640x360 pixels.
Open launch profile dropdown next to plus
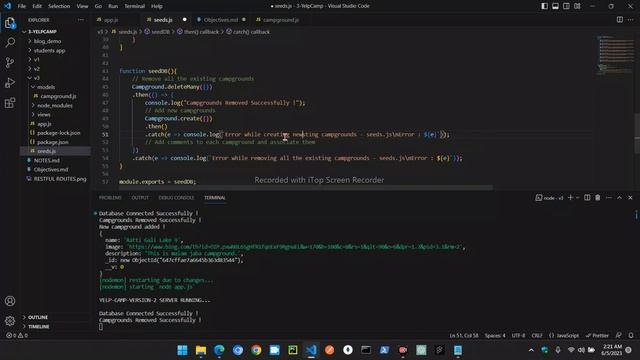pyautogui.click(x=578, y=198)
